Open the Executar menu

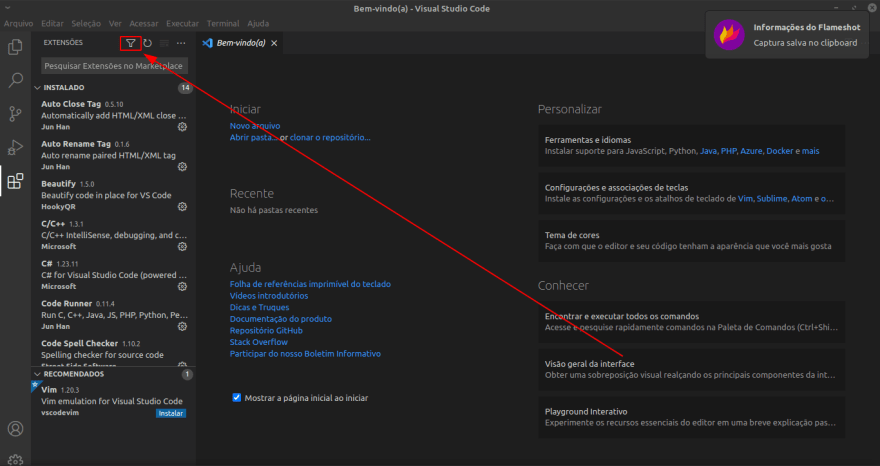pyautogui.click(x=182, y=24)
